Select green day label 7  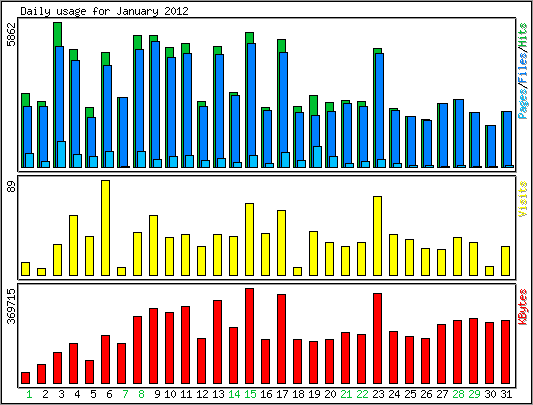point(125,394)
